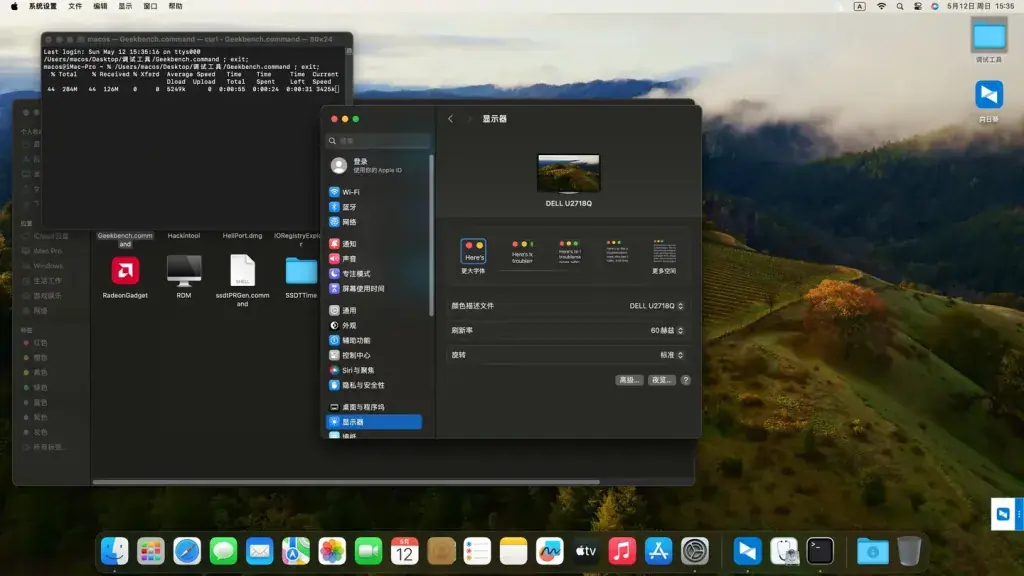The height and width of the screenshot is (576, 1024).
Task: Open the 显示 menu in menu bar
Action: pyautogui.click(x=125, y=6)
